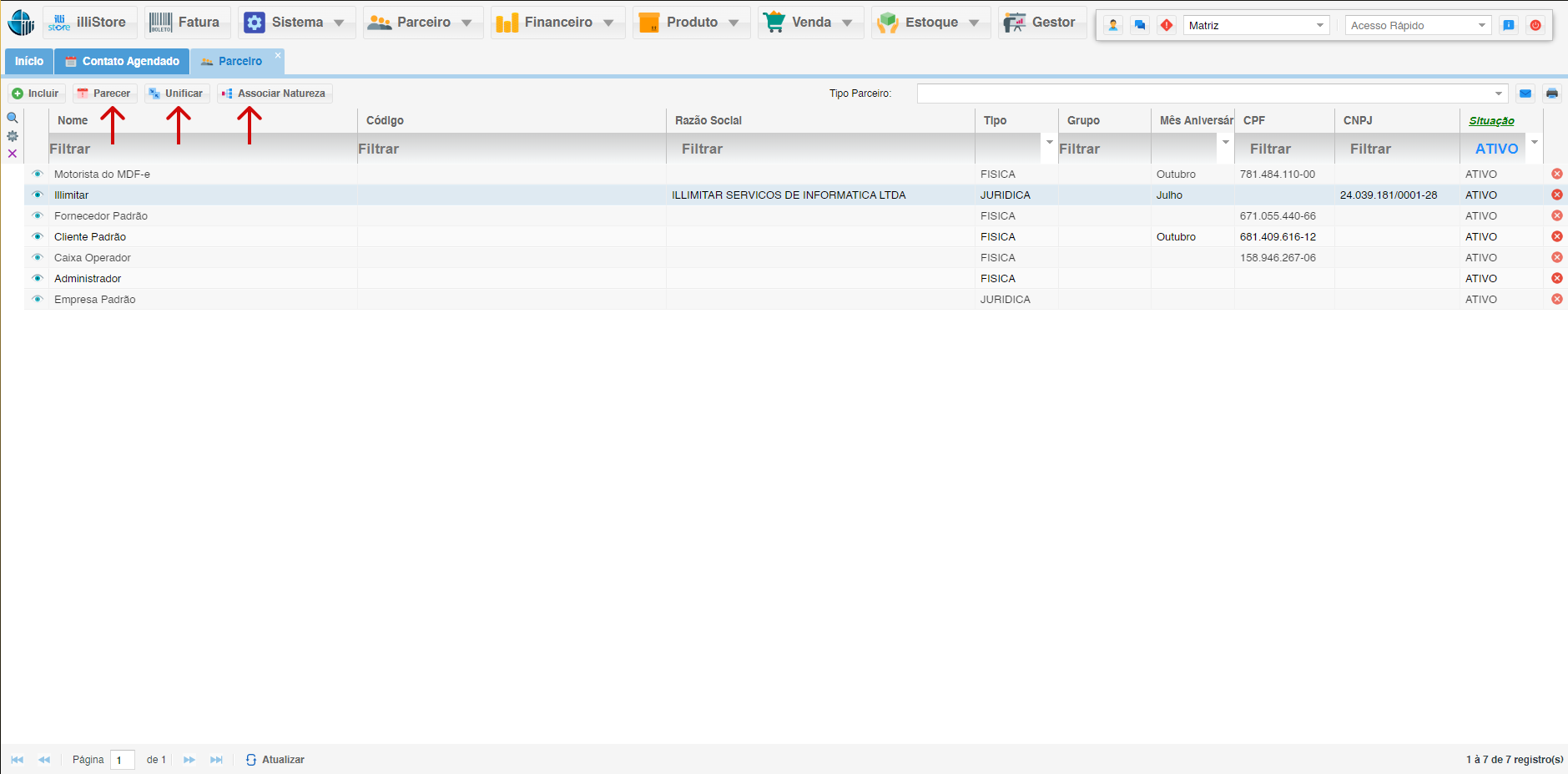The width and height of the screenshot is (1568, 774).
Task: Delete the Caixa Operador row
Action: point(1557,257)
